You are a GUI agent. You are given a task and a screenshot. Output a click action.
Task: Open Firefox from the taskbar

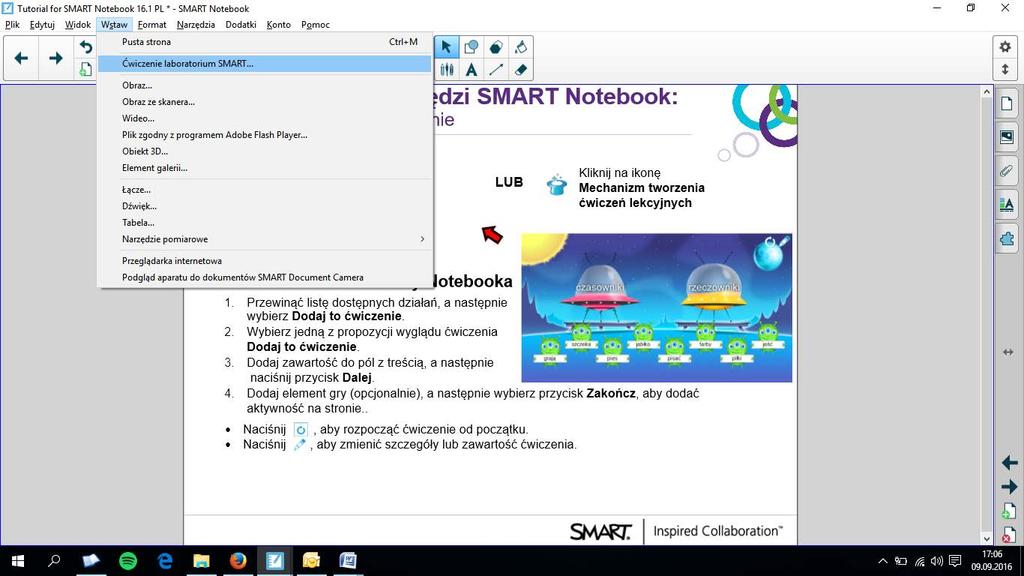(238, 561)
